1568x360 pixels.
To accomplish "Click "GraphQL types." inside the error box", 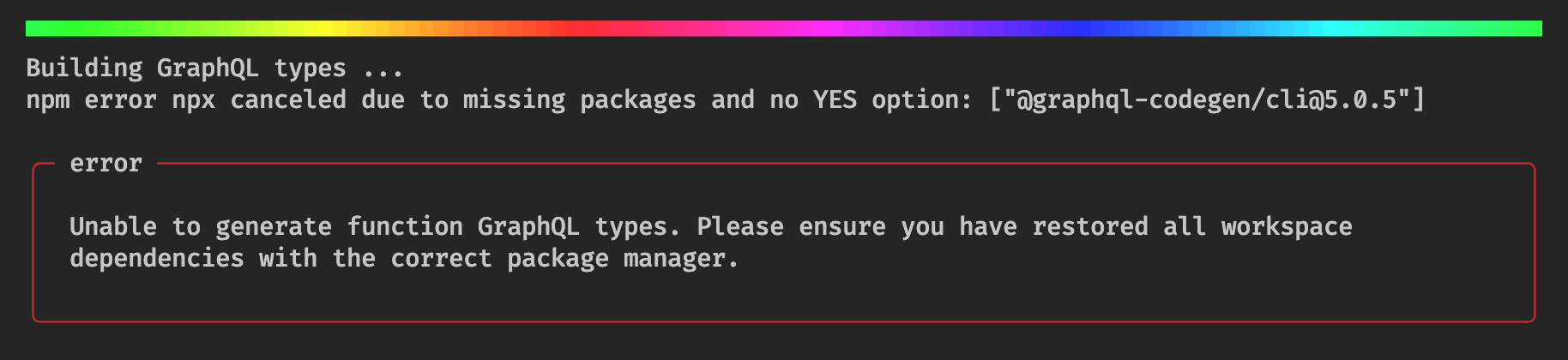I will (578, 227).
